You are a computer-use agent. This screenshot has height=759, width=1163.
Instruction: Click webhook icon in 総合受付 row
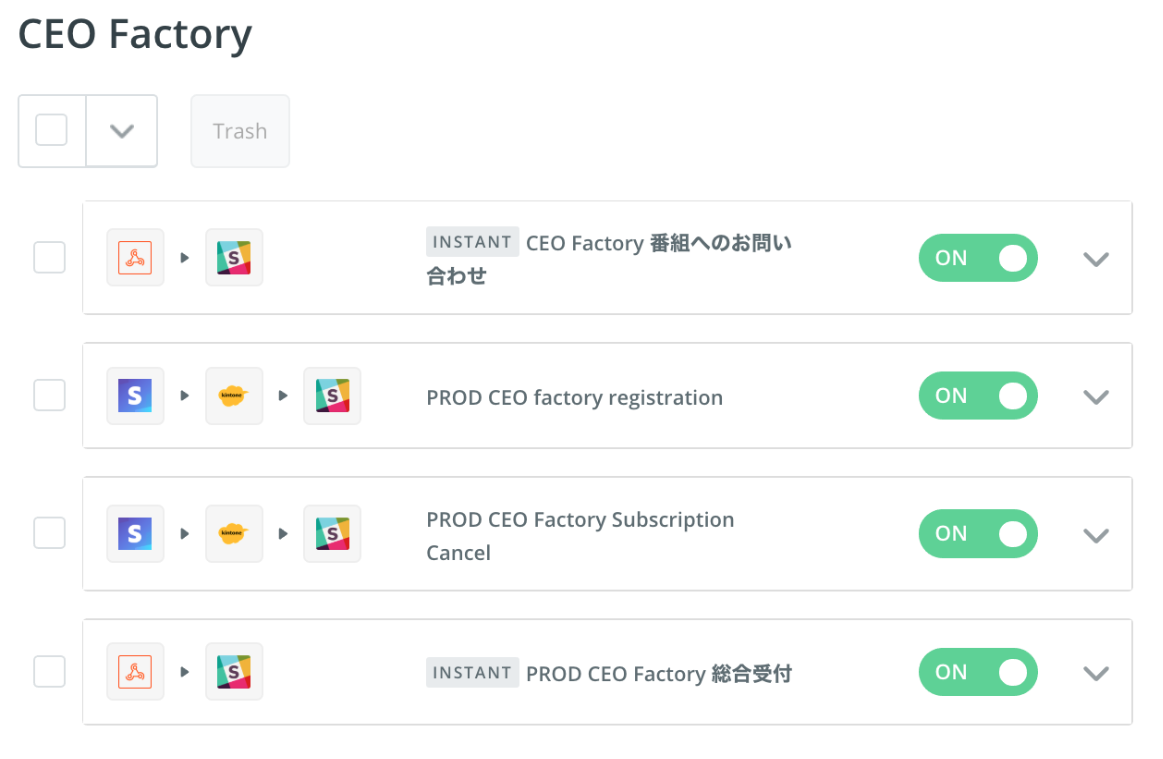click(x=135, y=671)
